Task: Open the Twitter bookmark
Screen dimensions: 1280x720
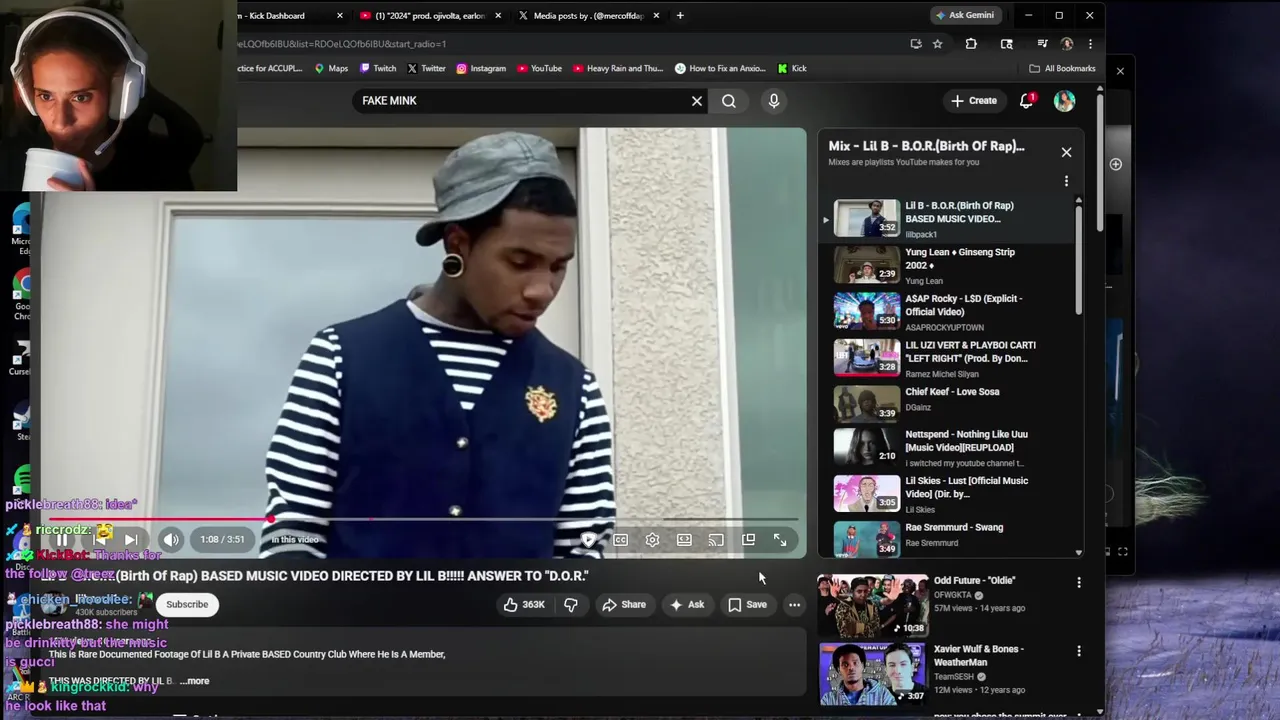Action: [x=426, y=68]
